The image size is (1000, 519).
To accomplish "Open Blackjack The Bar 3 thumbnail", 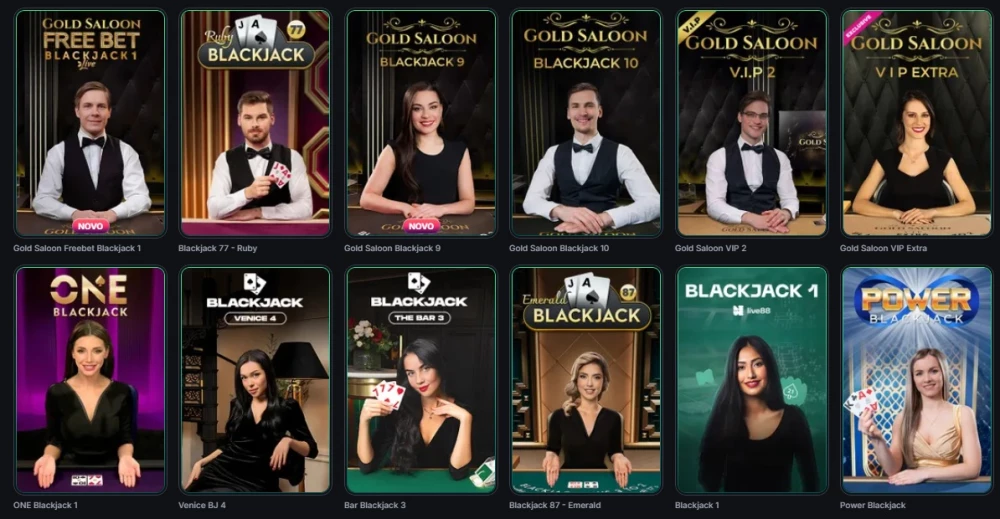I will pyautogui.click(x=421, y=380).
